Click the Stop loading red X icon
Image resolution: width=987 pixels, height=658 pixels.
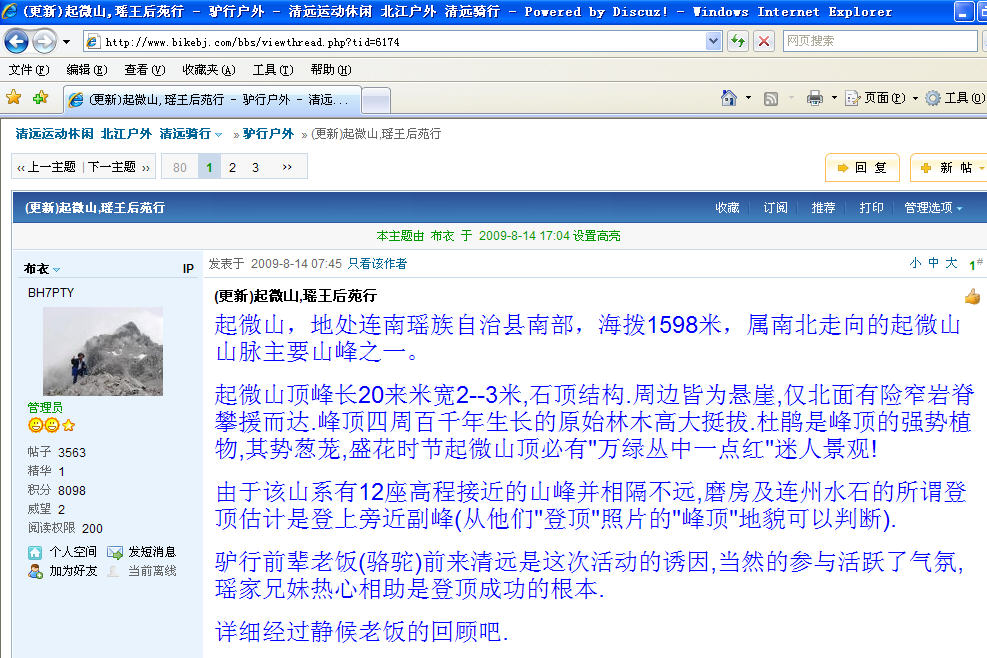pos(763,41)
